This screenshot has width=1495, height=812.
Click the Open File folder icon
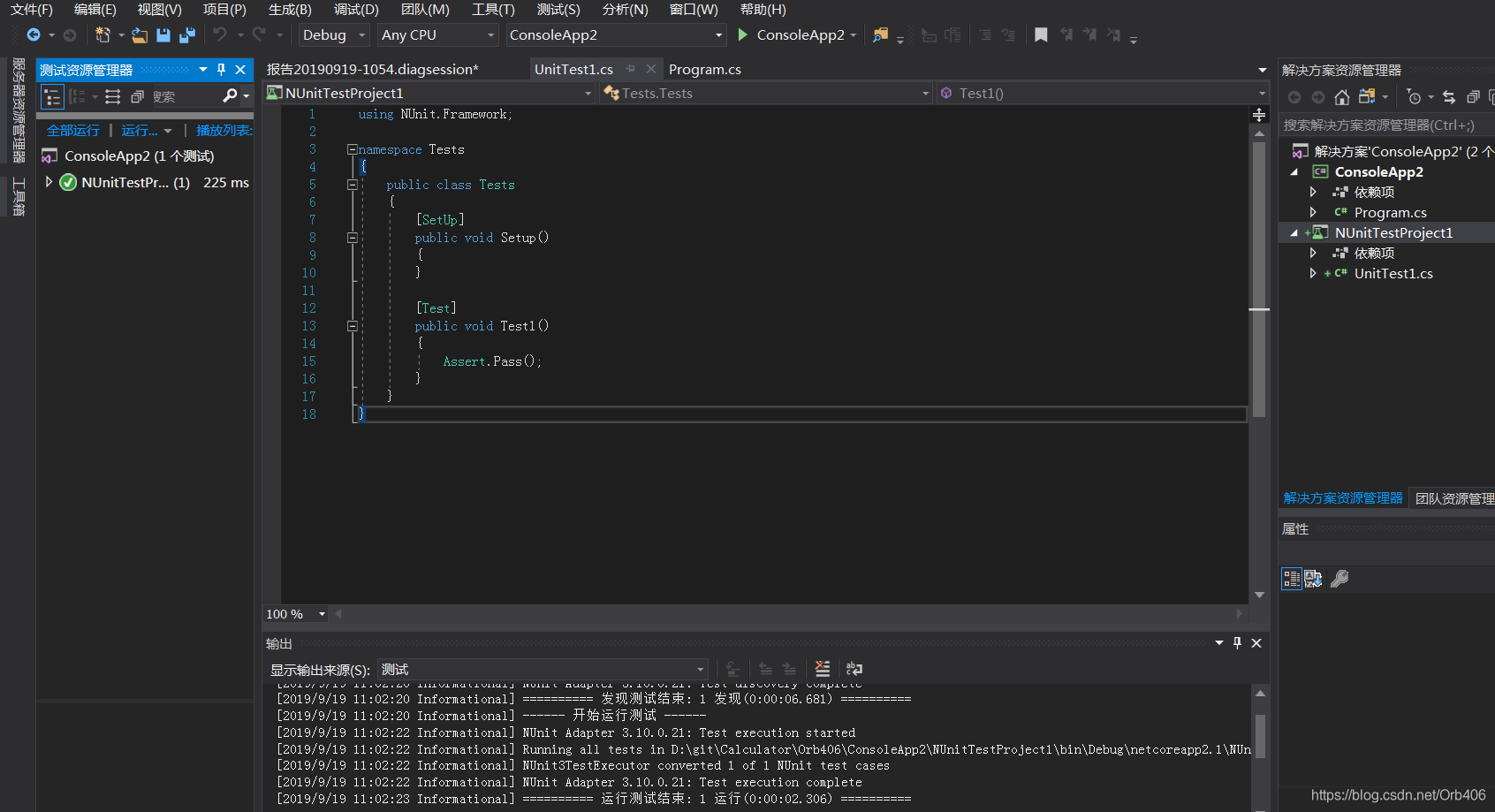point(140,35)
